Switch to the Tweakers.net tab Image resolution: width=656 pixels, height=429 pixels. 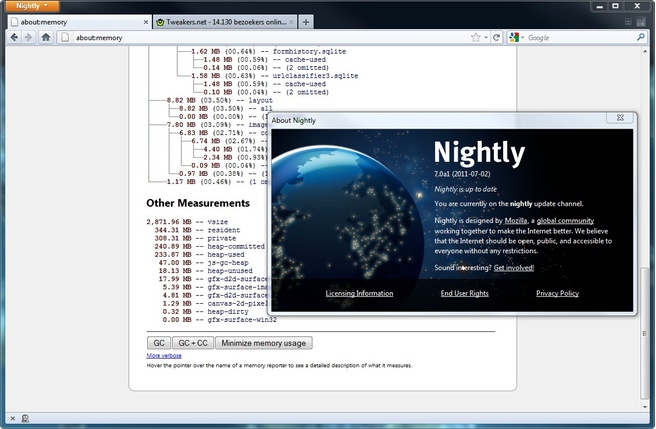[x=225, y=22]
